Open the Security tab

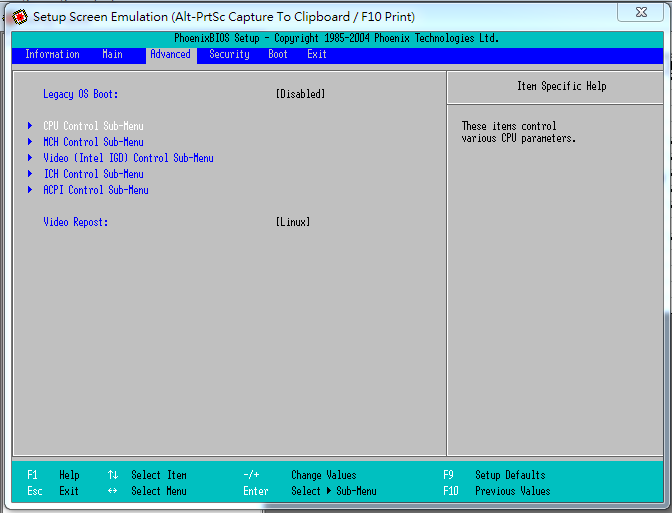click(x=229, y=54)
